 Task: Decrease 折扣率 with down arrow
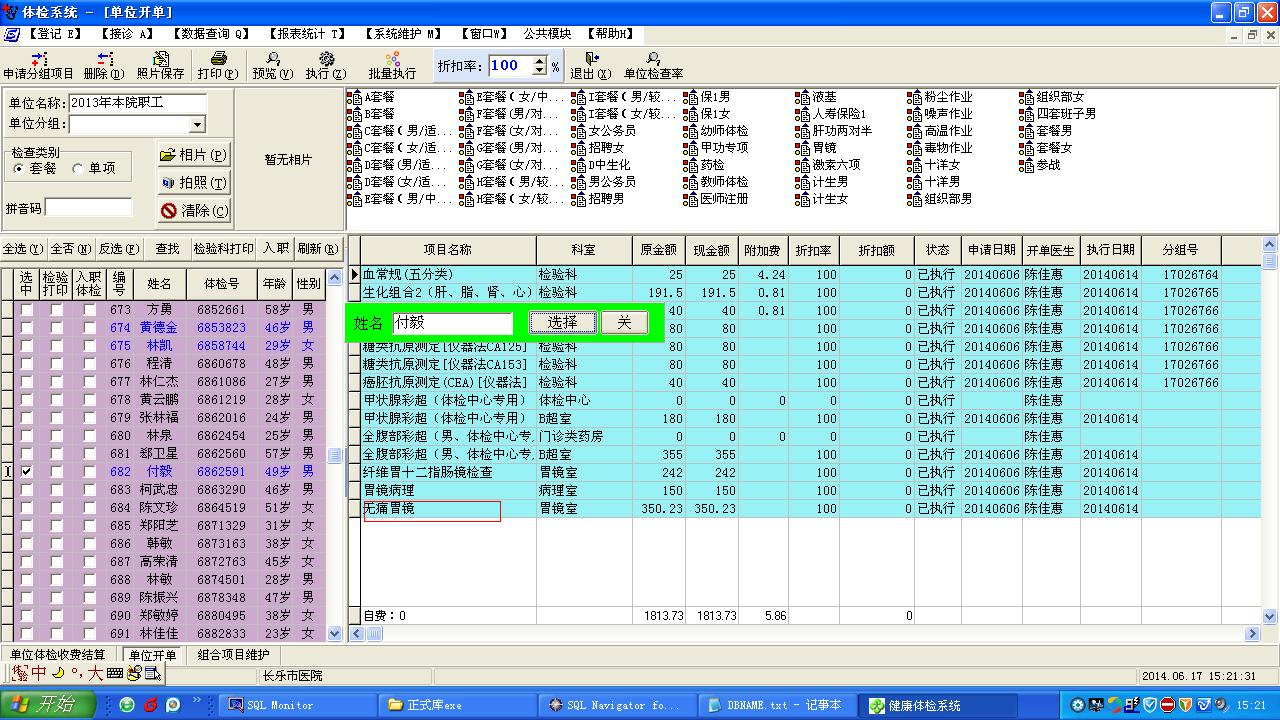point(540,71)
